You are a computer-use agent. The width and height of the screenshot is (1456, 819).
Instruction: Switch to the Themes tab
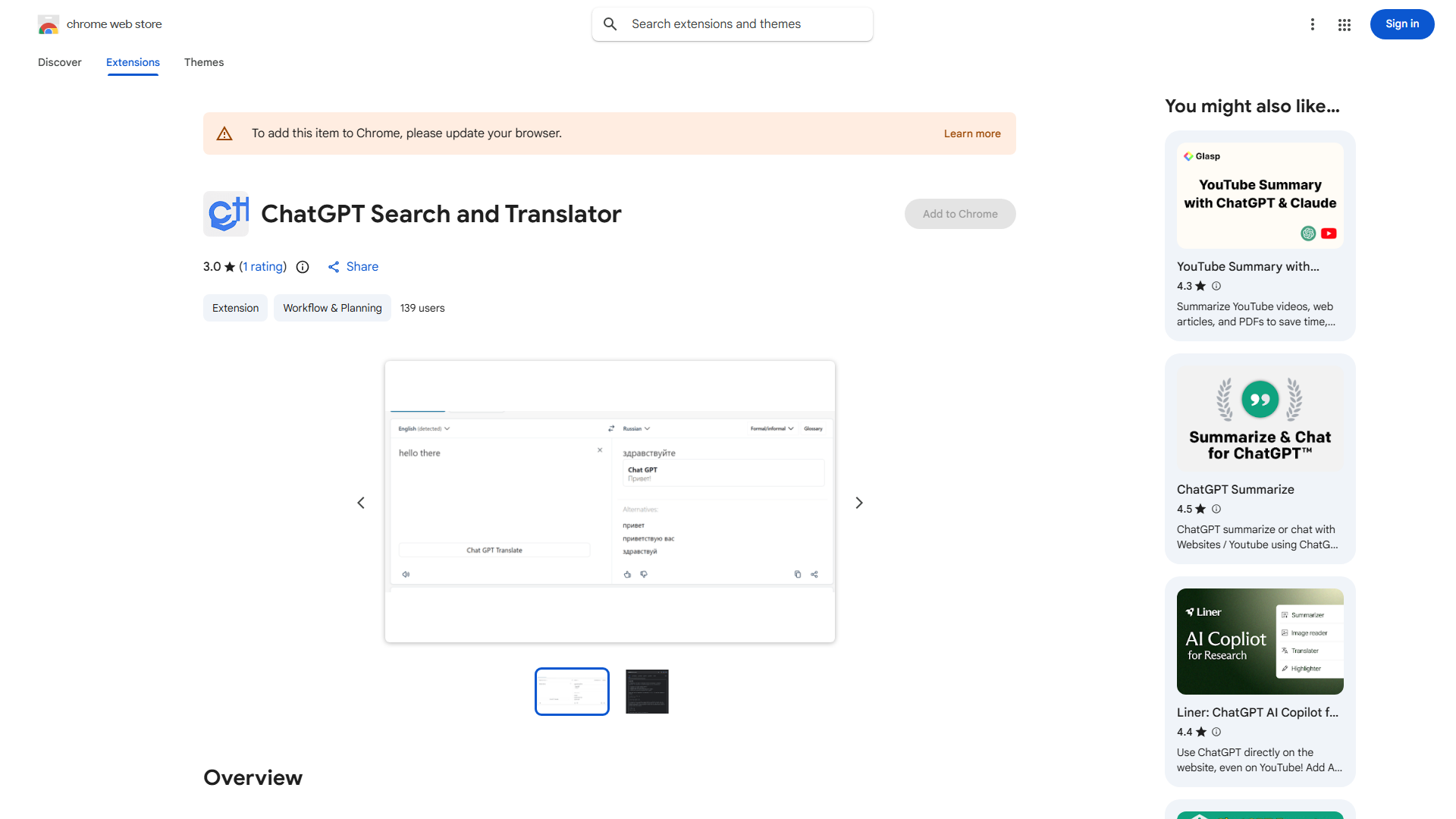point(203,62)
